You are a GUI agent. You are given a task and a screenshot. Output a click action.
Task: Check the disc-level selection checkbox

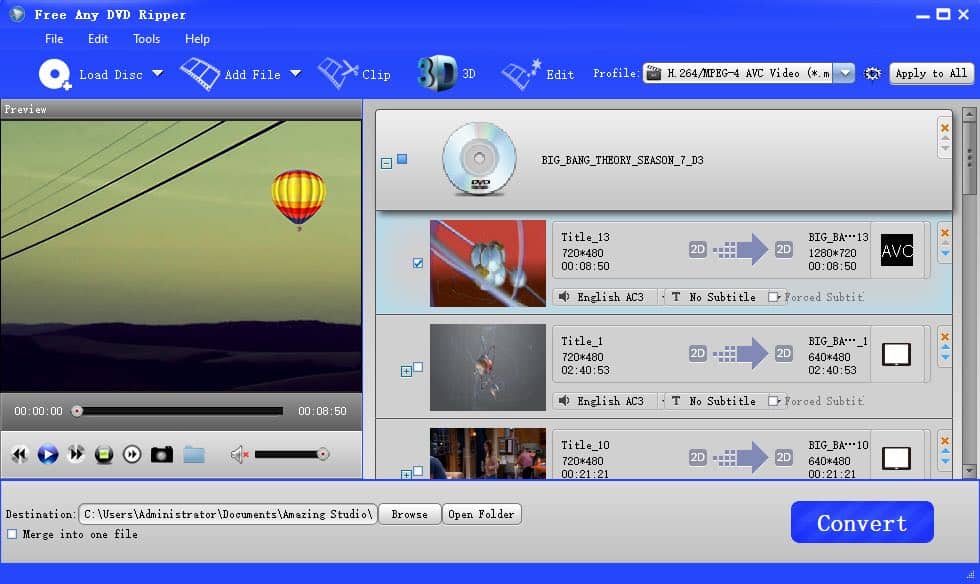(403, 158)
